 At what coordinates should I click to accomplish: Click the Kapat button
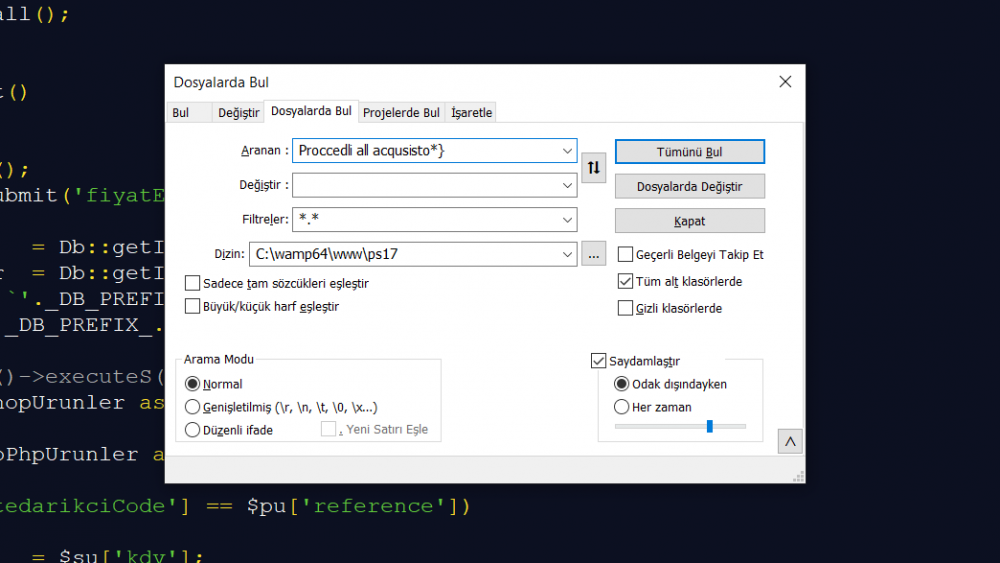689,221
